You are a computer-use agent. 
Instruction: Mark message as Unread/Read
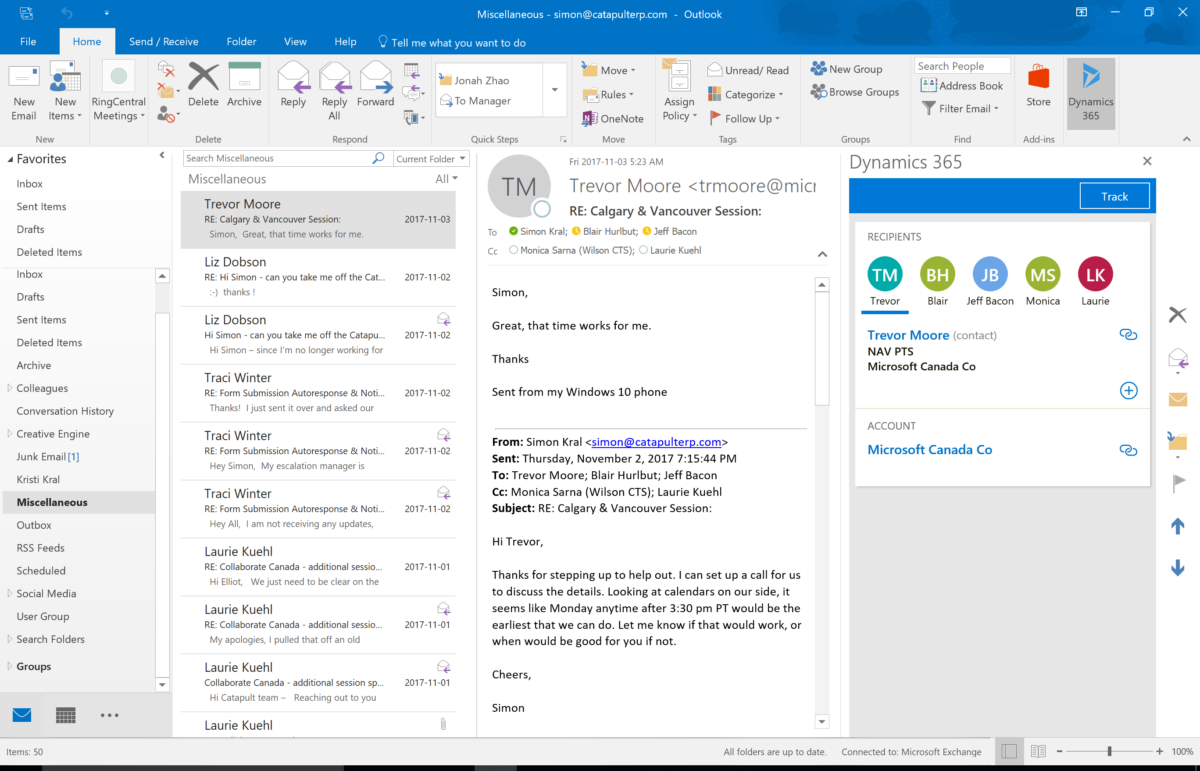pyautogui.click(x=749, y=70)
